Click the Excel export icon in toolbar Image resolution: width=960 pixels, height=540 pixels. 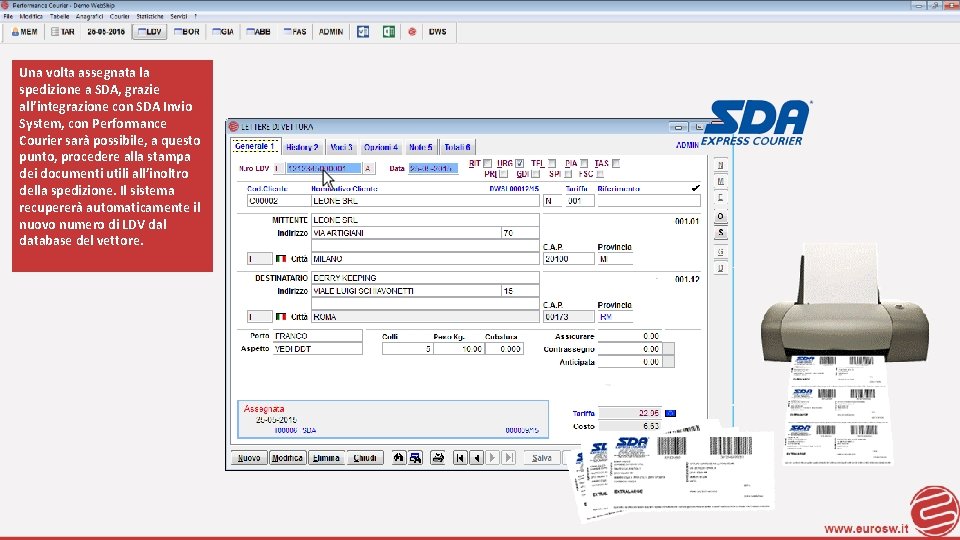coord(389,32)
